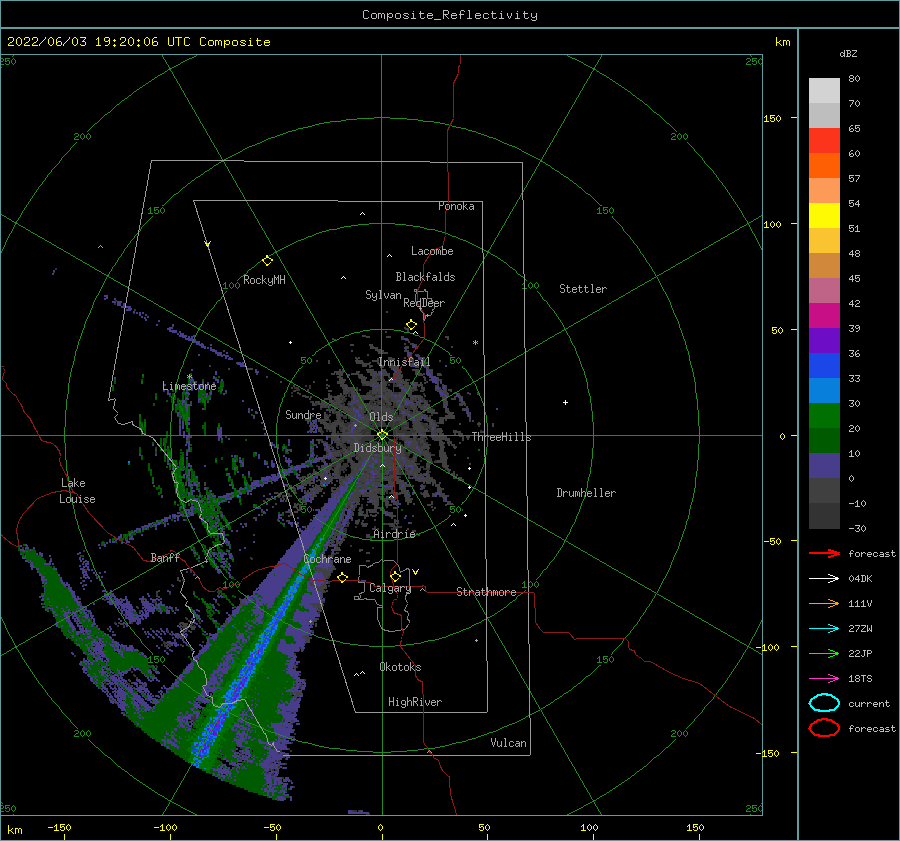
Task: Click the red forecast ellipse legend icon
Action: coord(824,728)
